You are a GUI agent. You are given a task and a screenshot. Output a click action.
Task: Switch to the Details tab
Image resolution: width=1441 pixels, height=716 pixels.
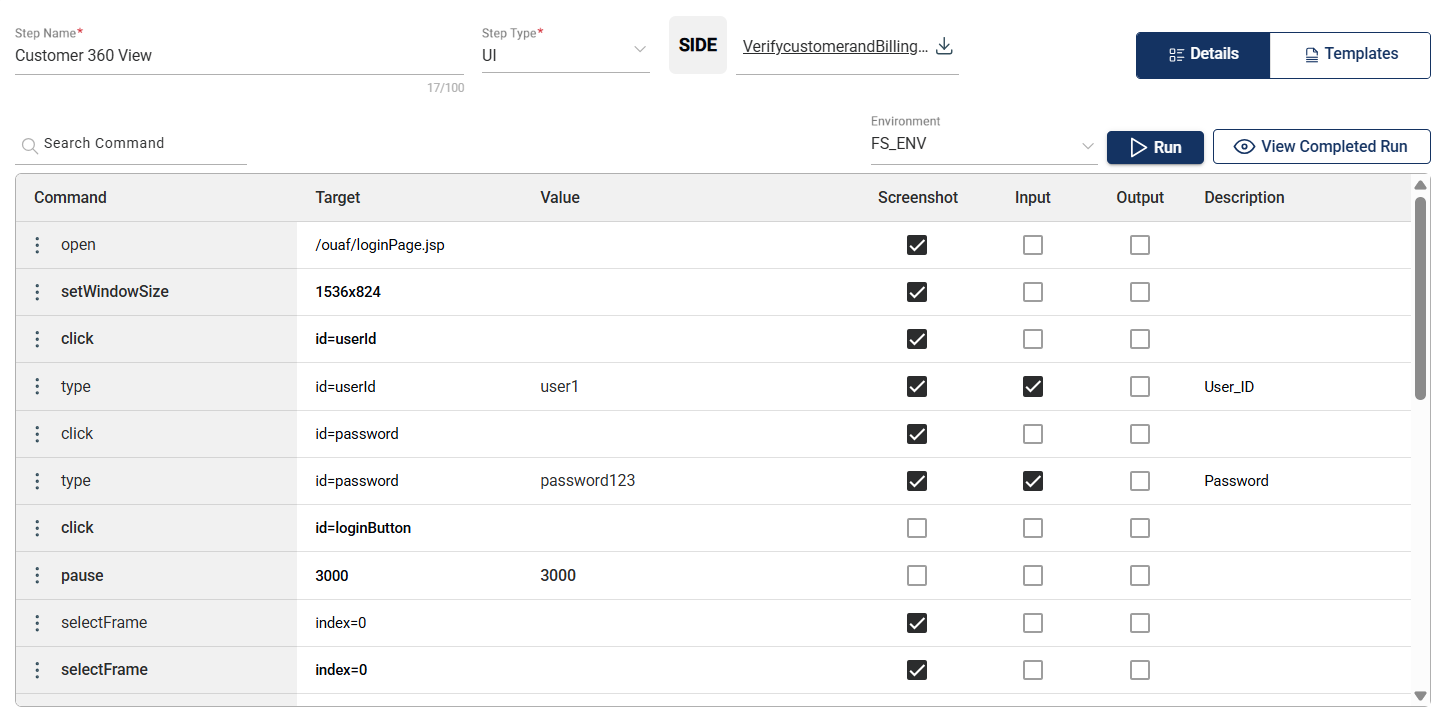pos(1203,55)
